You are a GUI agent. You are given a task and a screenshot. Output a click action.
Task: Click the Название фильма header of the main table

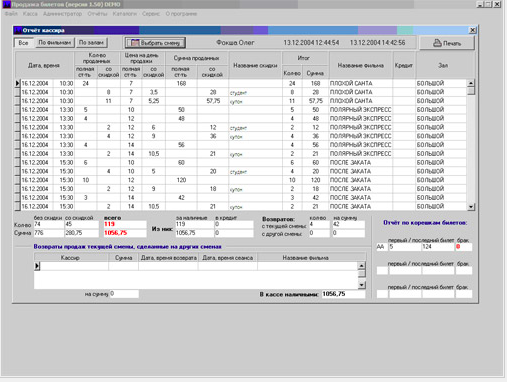click(x=361, y=65)
